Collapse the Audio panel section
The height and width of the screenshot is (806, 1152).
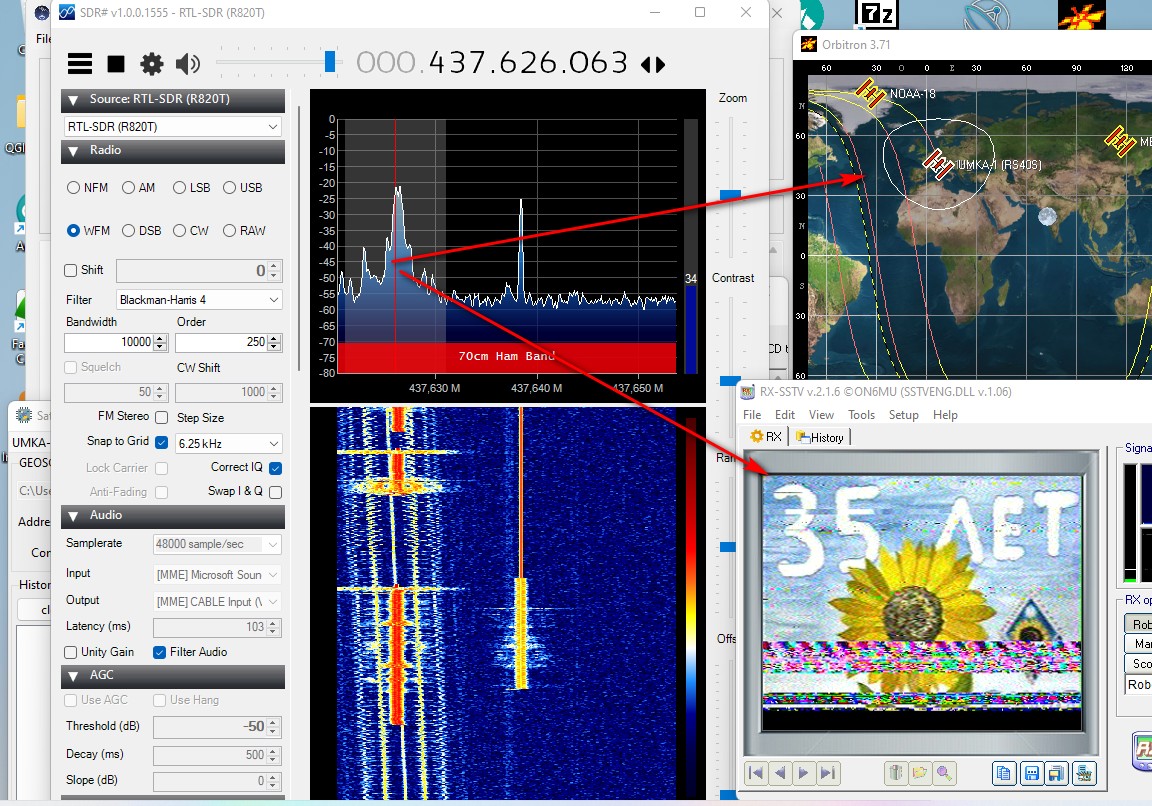(x=73, y=516)
